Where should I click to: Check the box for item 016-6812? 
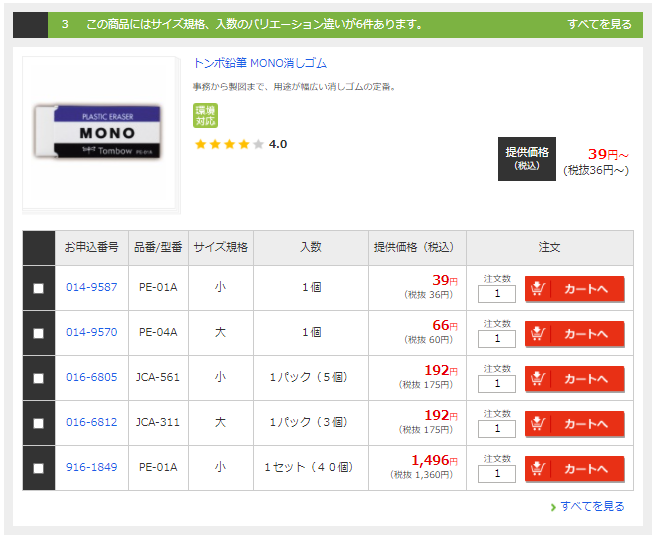tap(38, 423)
